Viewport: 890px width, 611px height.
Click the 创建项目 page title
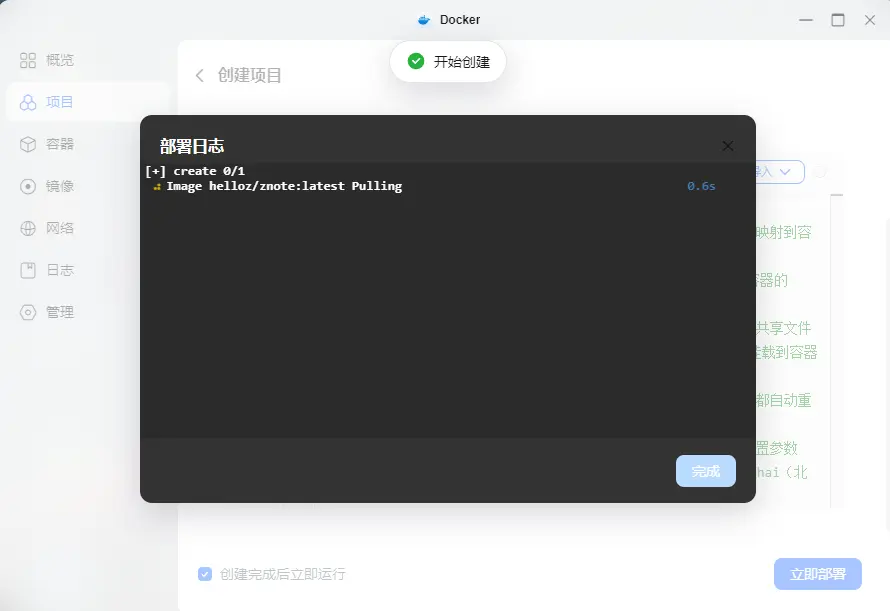tap(250, 76)
